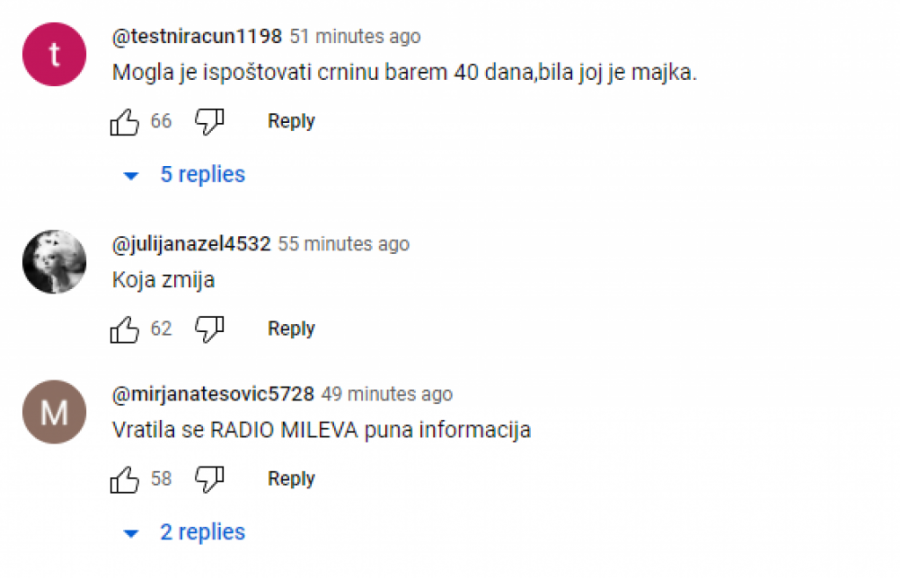Screen dimensions: 900x578
Task: Like the "Koja zmija" comment
Action: tap(125, 329)
